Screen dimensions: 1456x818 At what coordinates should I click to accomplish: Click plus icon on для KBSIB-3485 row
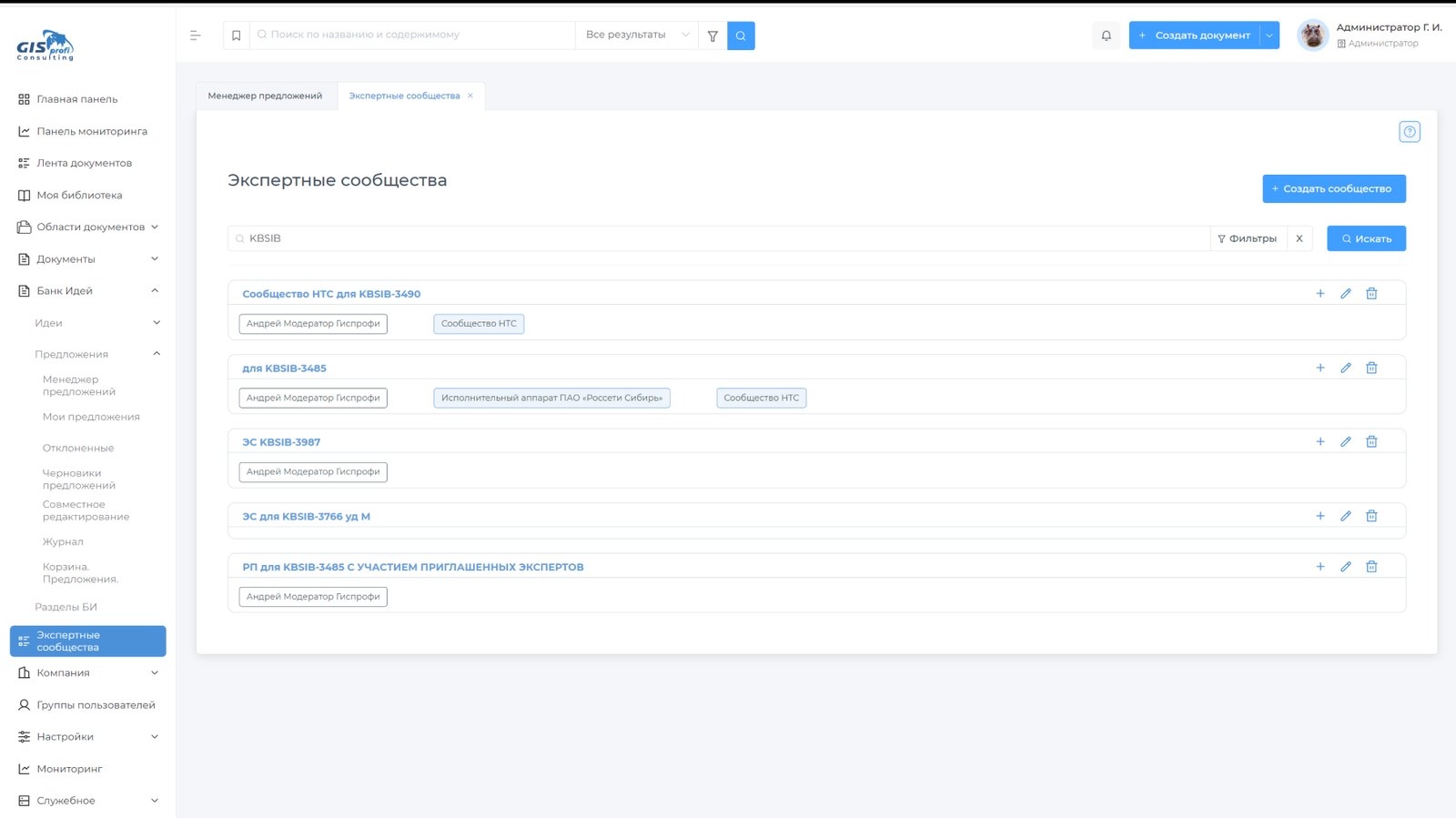coord(1320,368)
